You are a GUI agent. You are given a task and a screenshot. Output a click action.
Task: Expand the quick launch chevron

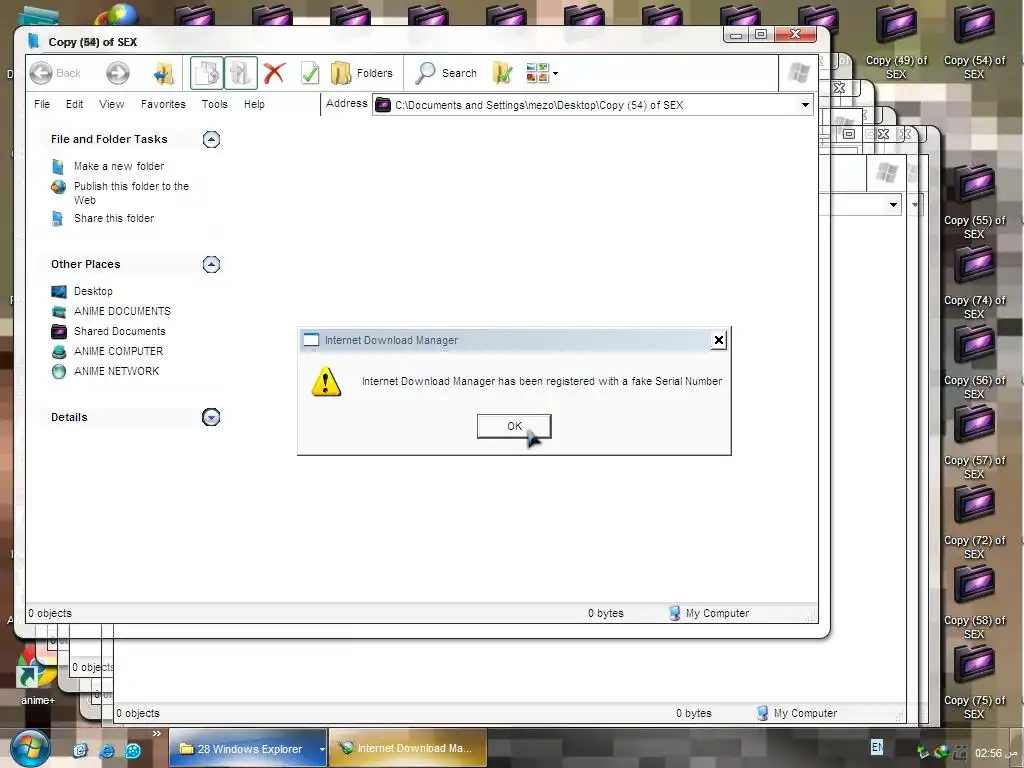click(157, 733)
